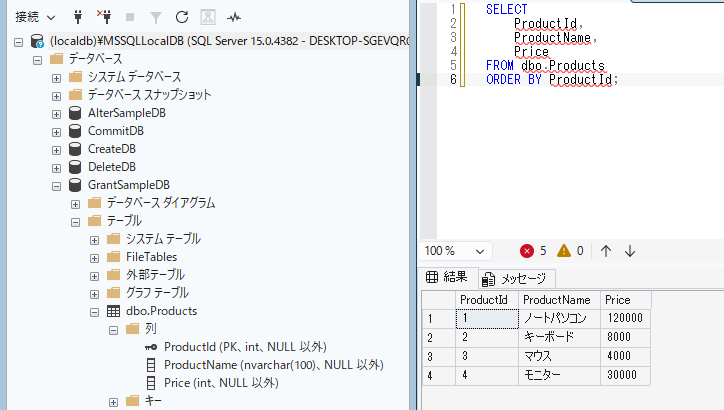Viewport: 724px width, 410px height.
Task: Expand the CommitDB database
Action: [56, 133]
